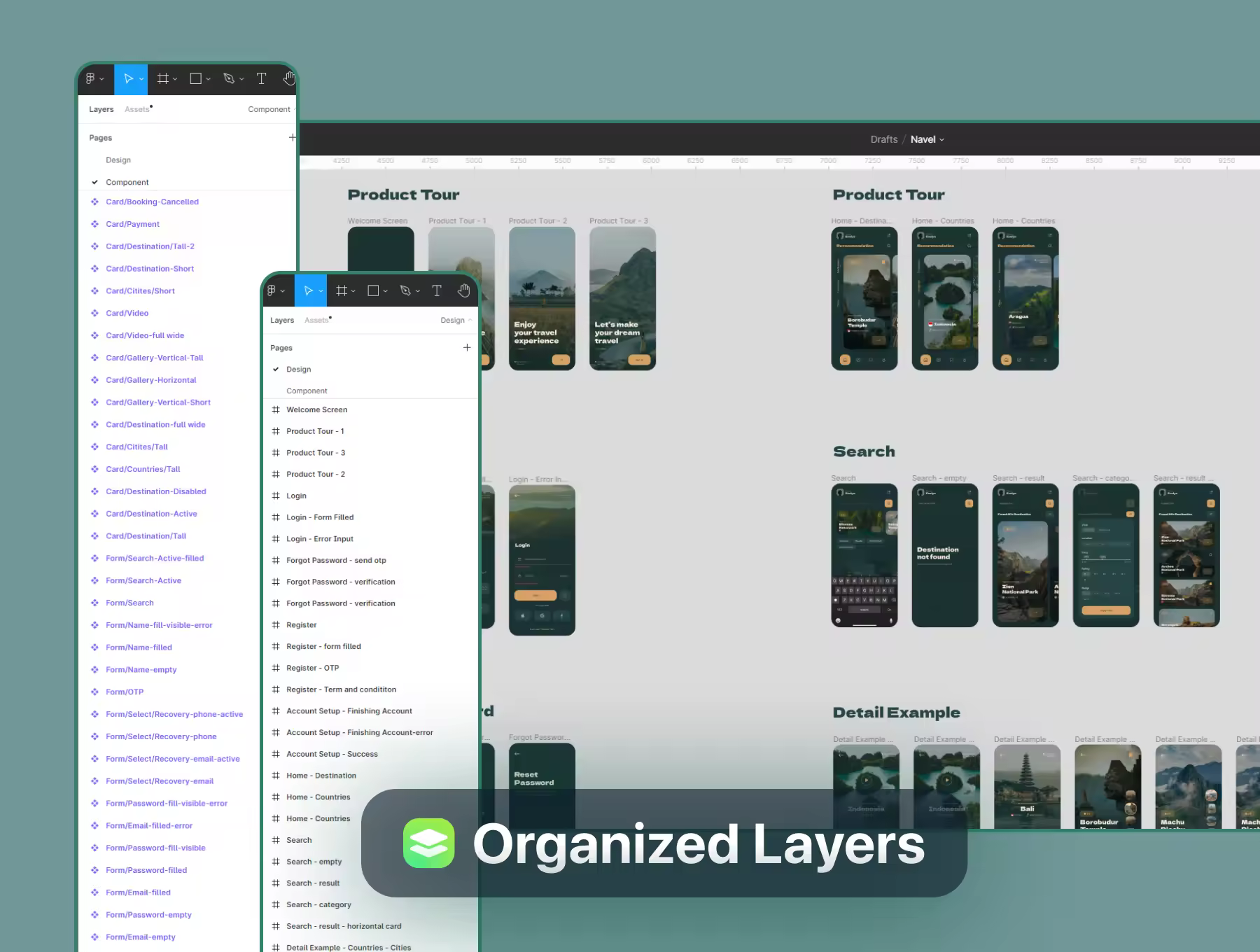The image size is (1260, 952).
Task: Click Product Tour - 3 artboard thumbnail
Action: (622, 298)
